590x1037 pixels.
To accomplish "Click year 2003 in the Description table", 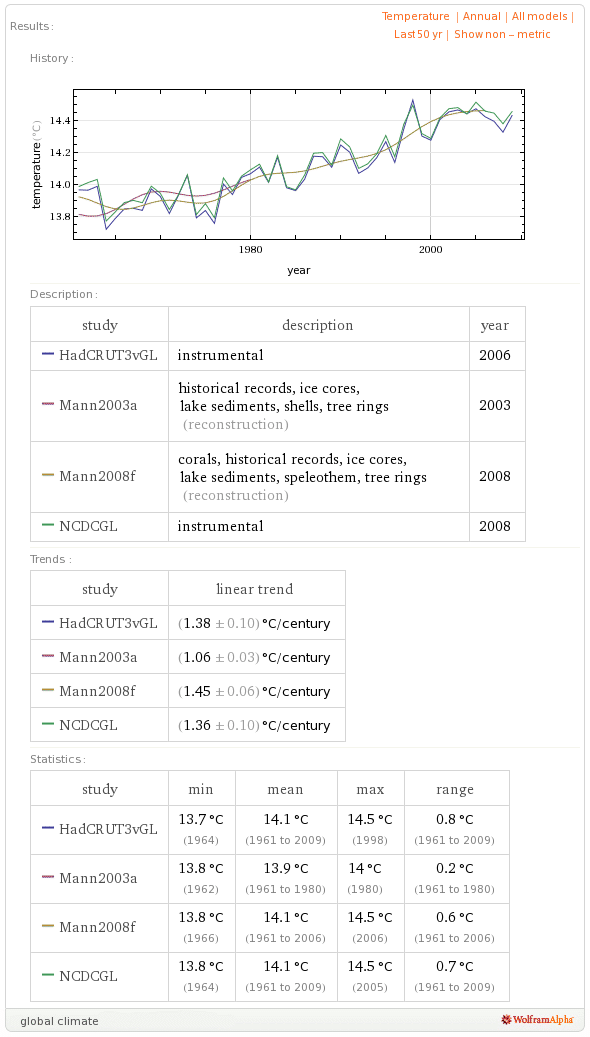I will pos(495,405).
